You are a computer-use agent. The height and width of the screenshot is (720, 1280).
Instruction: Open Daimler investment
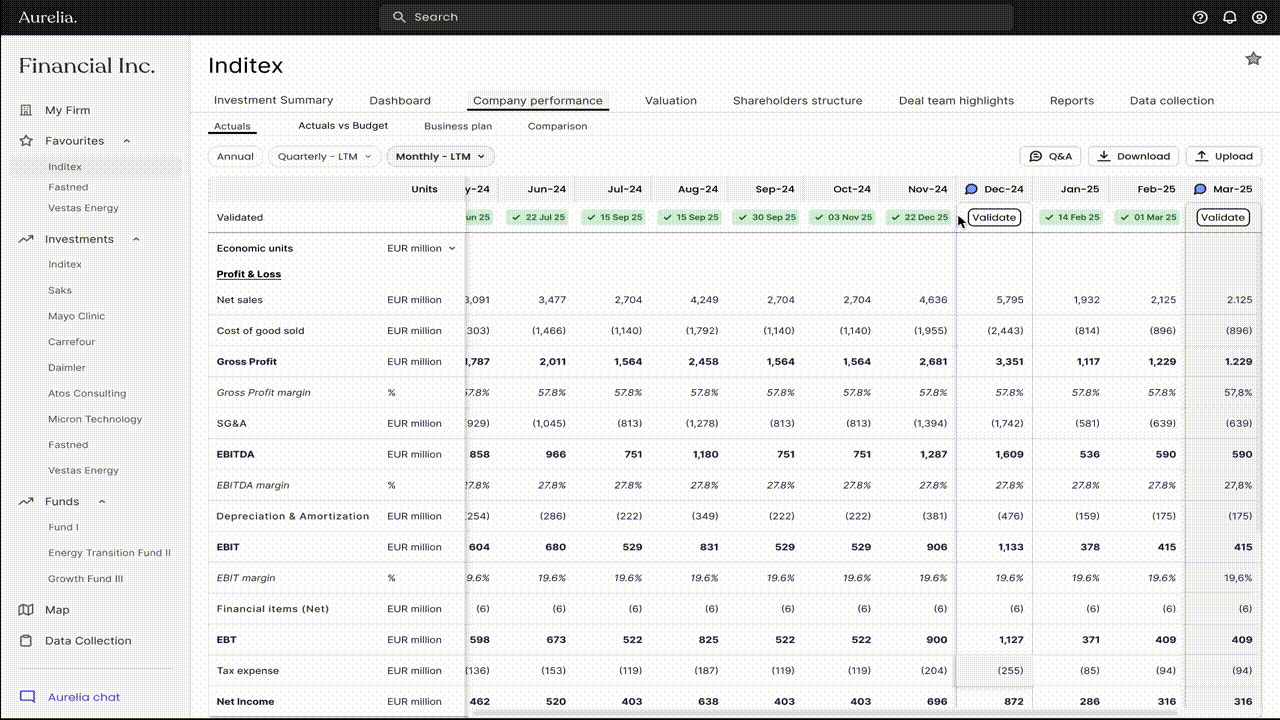(67, 368)
